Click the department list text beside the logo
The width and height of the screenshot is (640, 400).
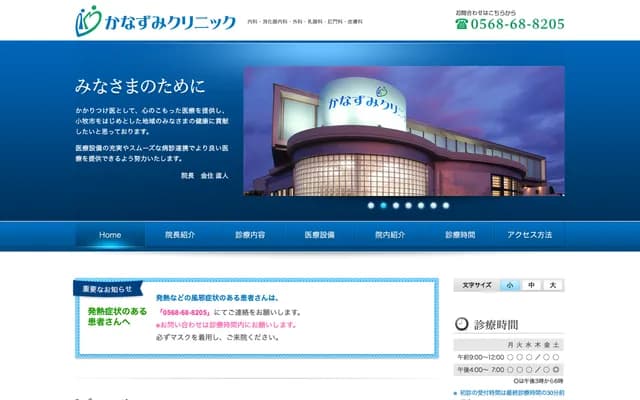(305, 22)
